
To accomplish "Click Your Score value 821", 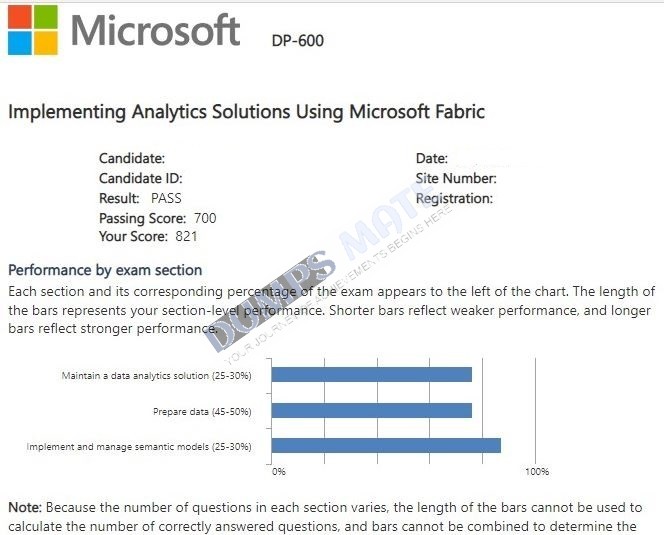I will (186, 236).
